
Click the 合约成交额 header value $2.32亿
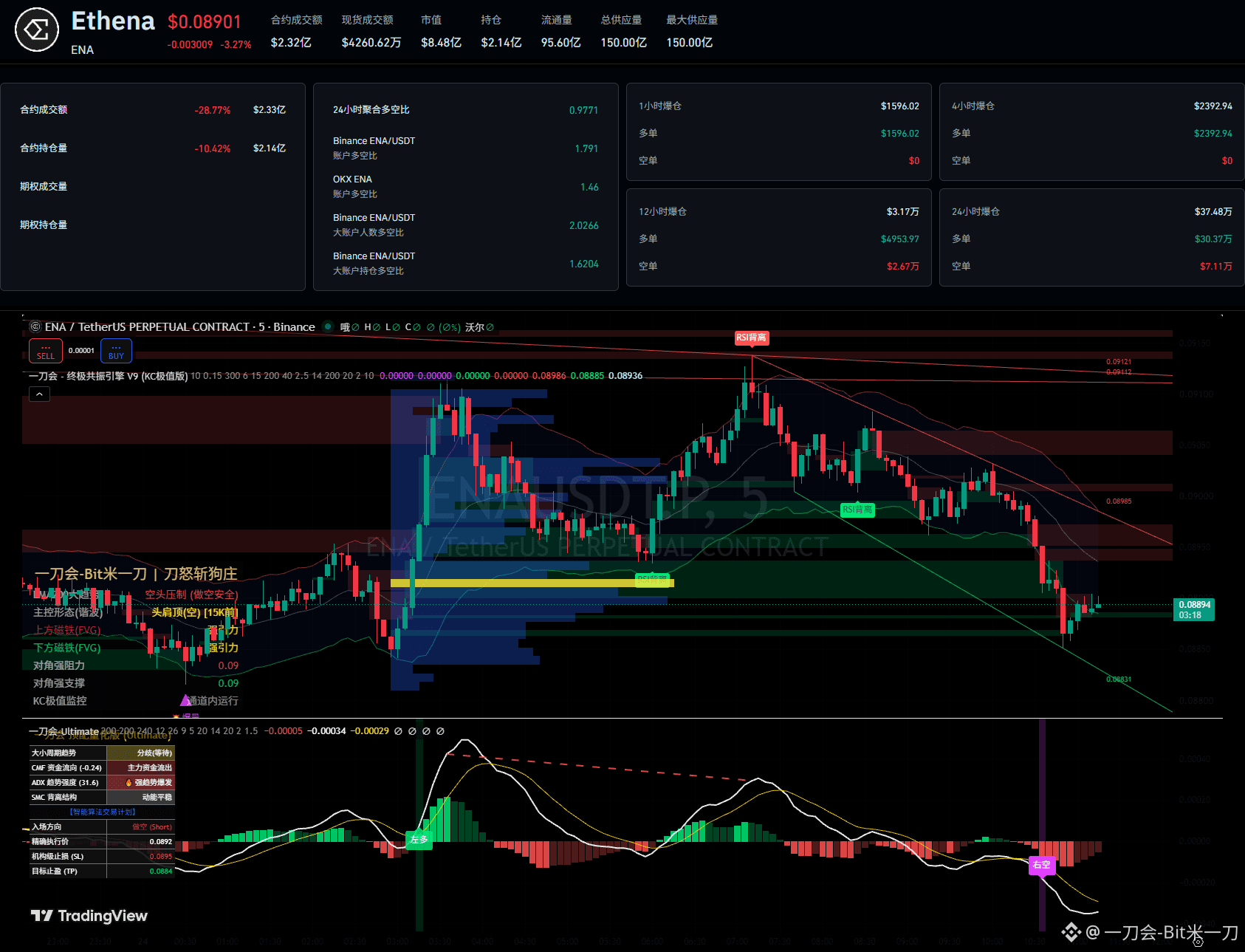pos(291,43)
